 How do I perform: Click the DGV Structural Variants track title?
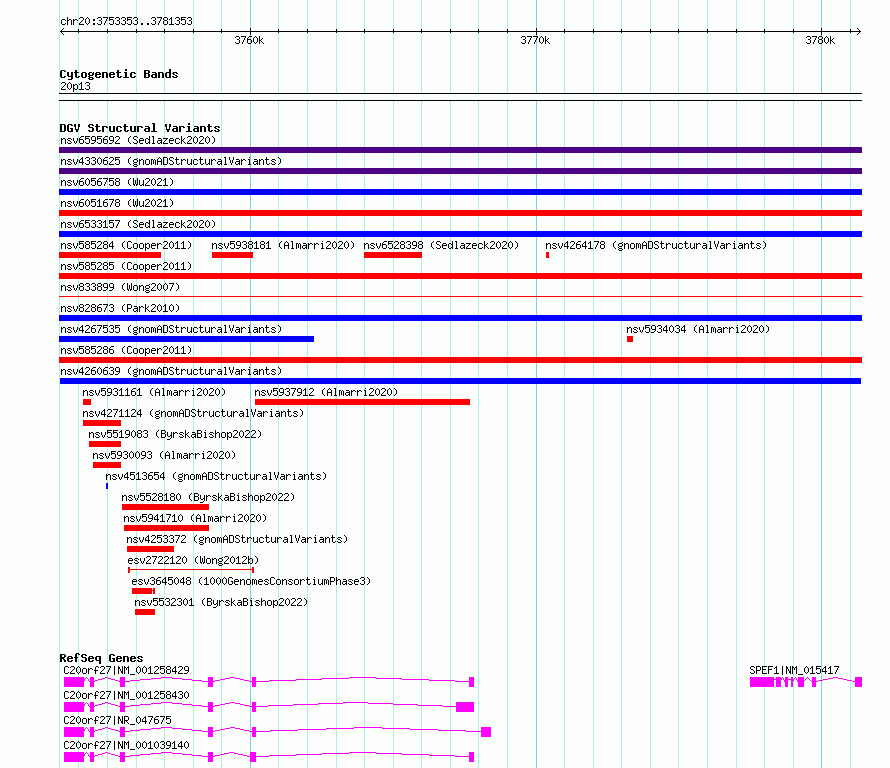click(140, 128)
